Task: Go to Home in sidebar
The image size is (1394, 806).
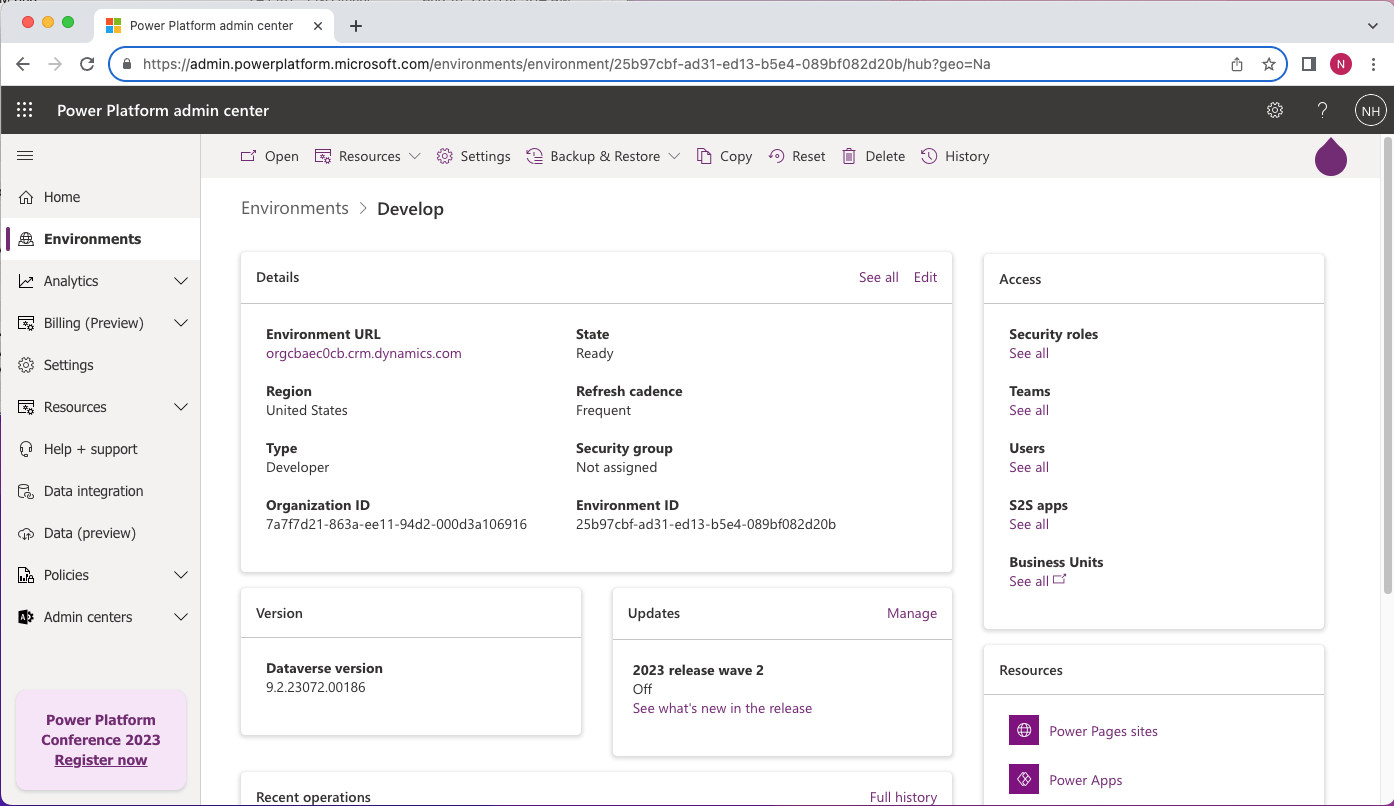Action: tap(61, 197)
